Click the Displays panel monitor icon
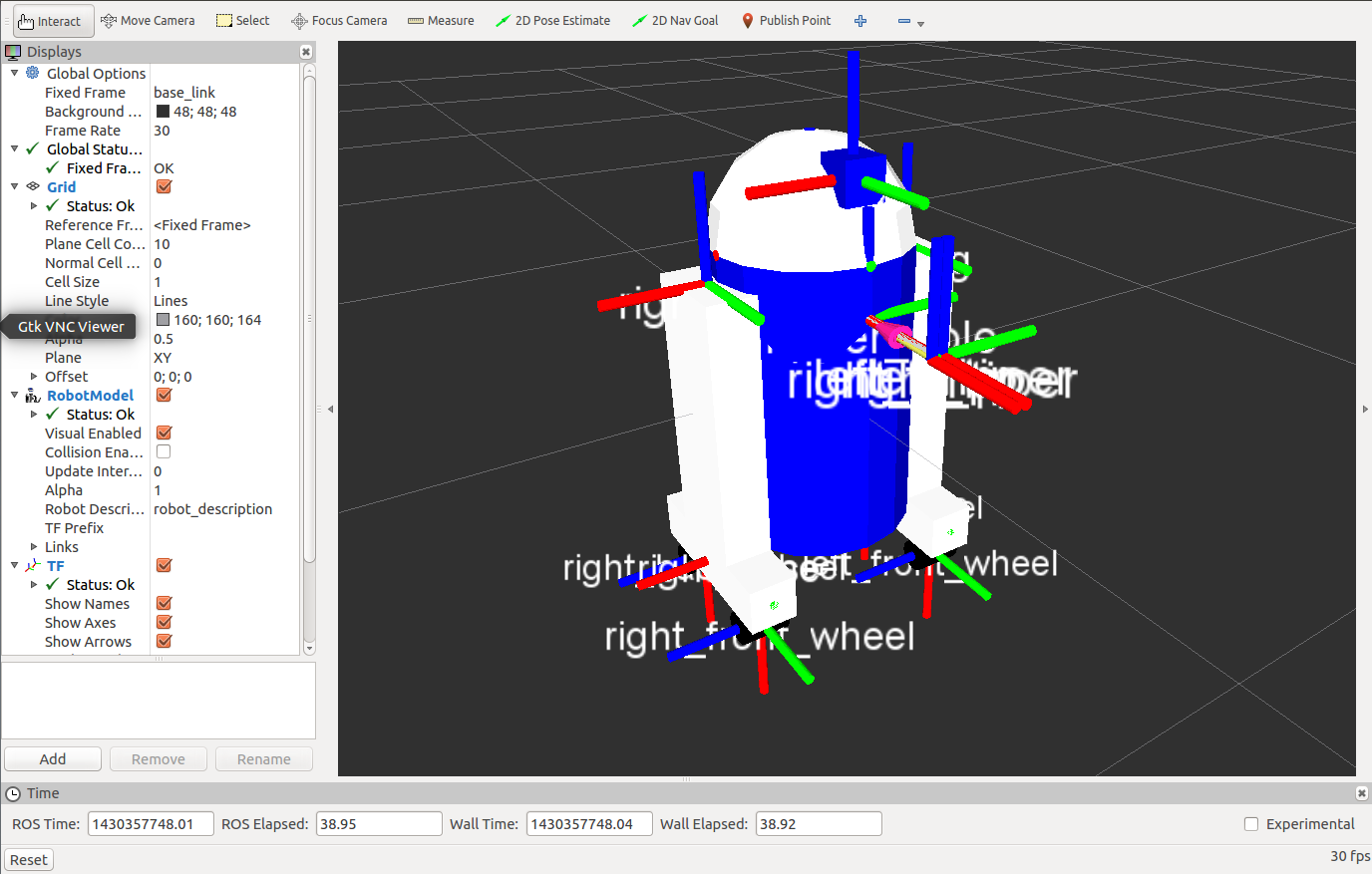This screenshot has height=874, width=1372. (13, 52)
